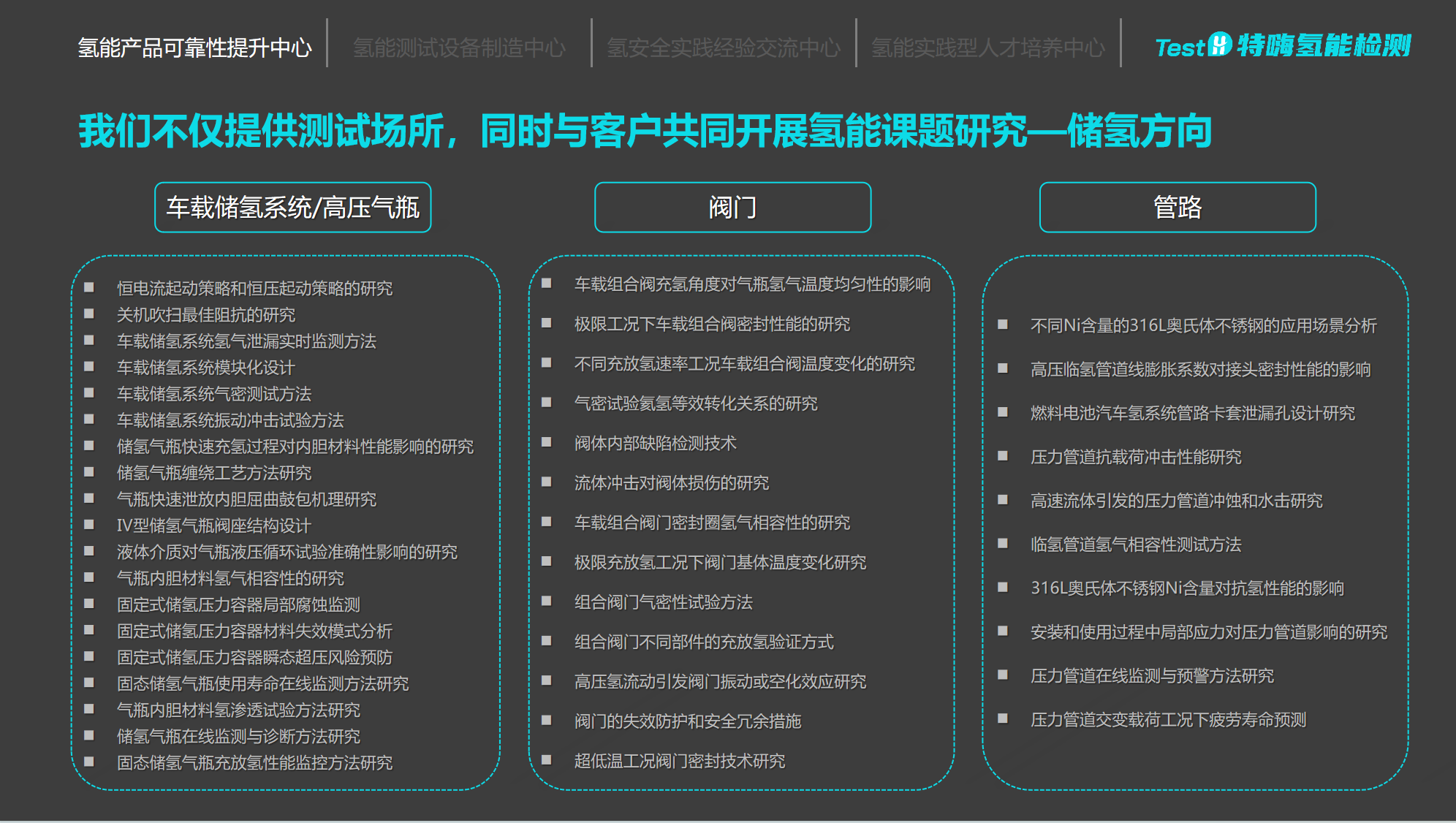This screenshot has height=823, width=1456.
Task: Select 临氢管道氢气相容性测试方法 item
Action: point(1136,545)
